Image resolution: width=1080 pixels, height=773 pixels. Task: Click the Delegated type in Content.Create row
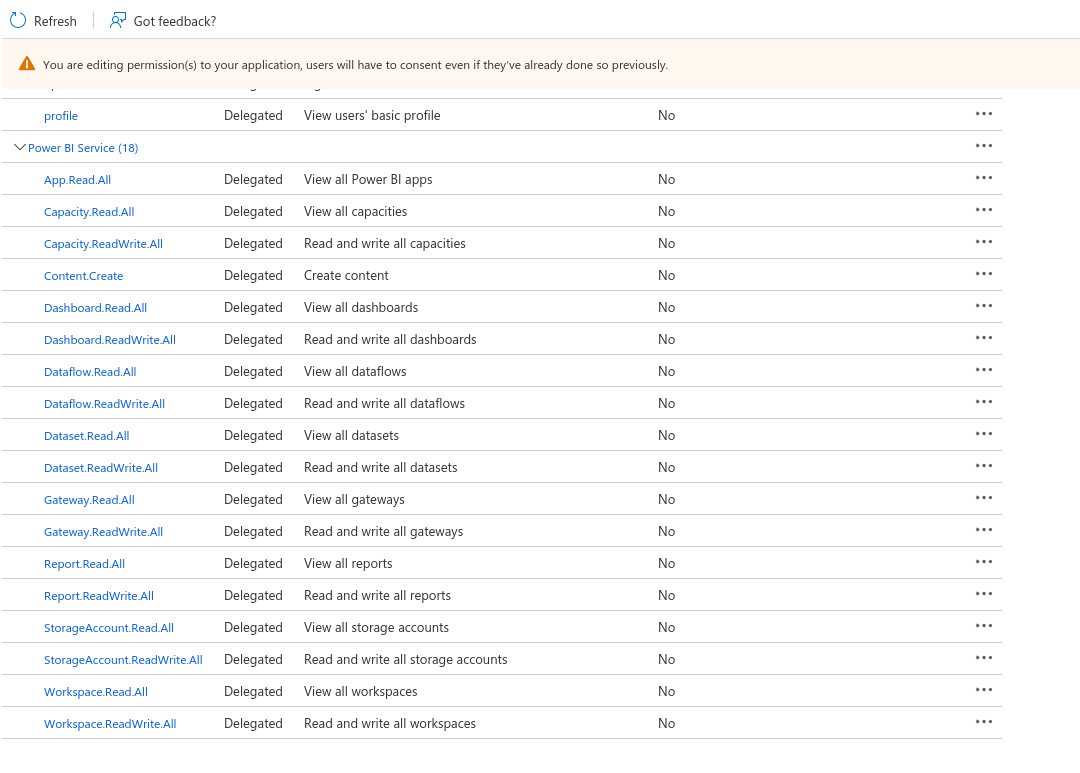pyautogui.click(x=253, y=276)
